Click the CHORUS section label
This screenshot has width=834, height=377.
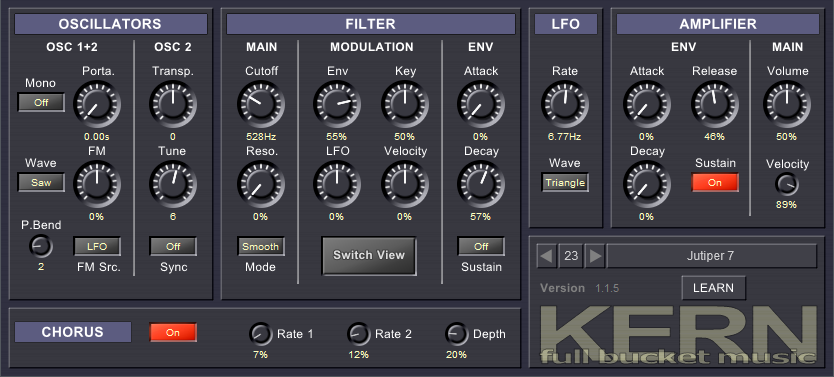(73, 332)
